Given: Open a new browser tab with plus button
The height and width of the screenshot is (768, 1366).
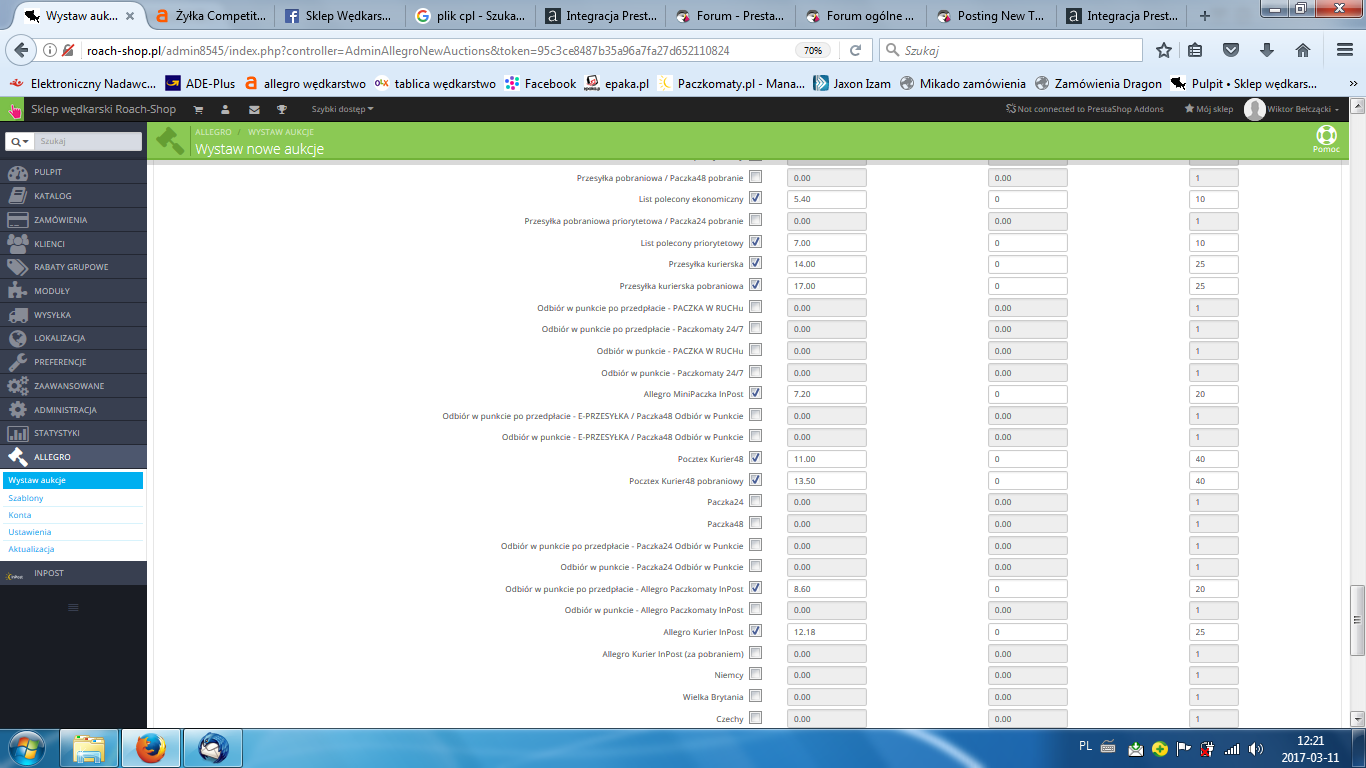Looking at the screenshot, I should point(1205,16).
